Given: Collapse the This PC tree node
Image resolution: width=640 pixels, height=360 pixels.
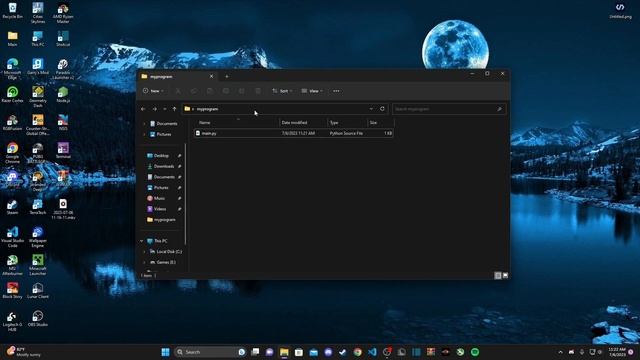Looking at the screenshot, I should [142, 241].
